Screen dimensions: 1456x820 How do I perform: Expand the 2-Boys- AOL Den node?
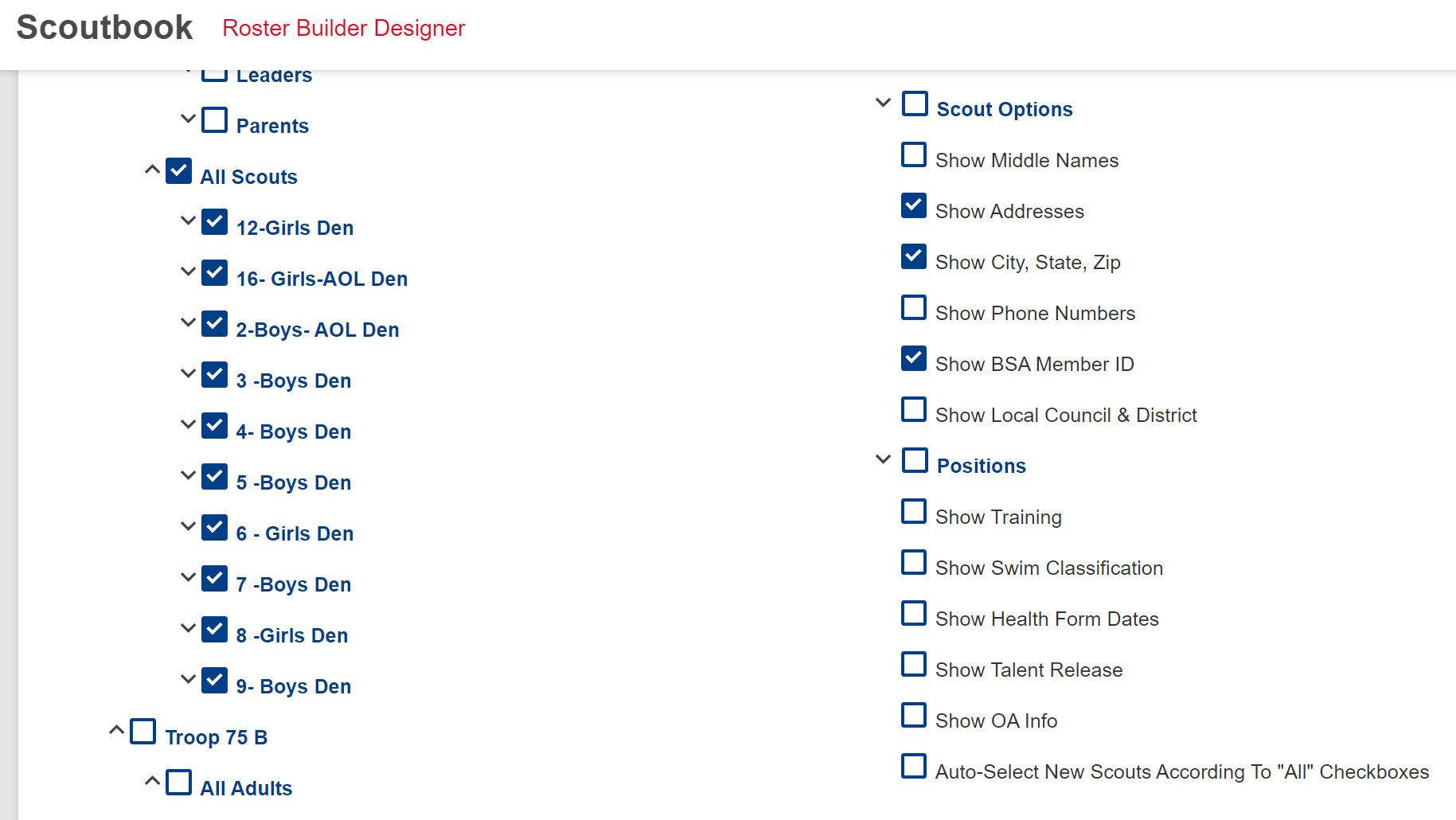pos(188,323)
